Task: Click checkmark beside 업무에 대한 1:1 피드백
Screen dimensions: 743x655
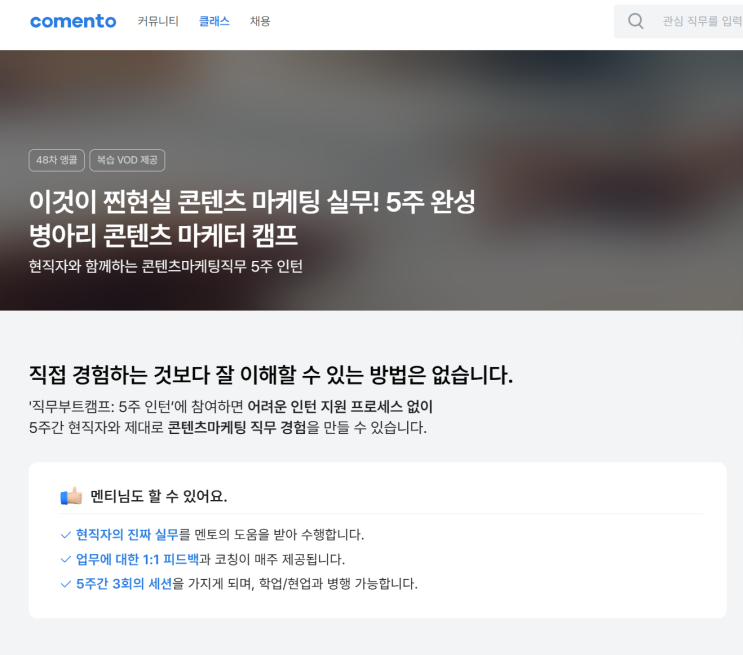Action: pos(66,559)
